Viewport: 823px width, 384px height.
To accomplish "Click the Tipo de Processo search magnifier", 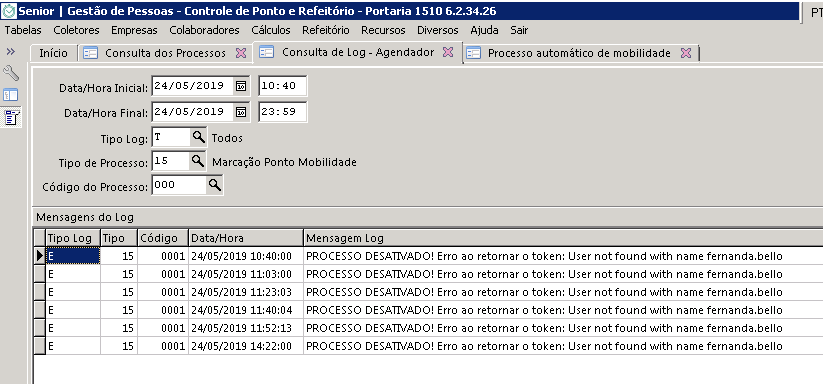I will pyautogui.click(x=198, y=162).
